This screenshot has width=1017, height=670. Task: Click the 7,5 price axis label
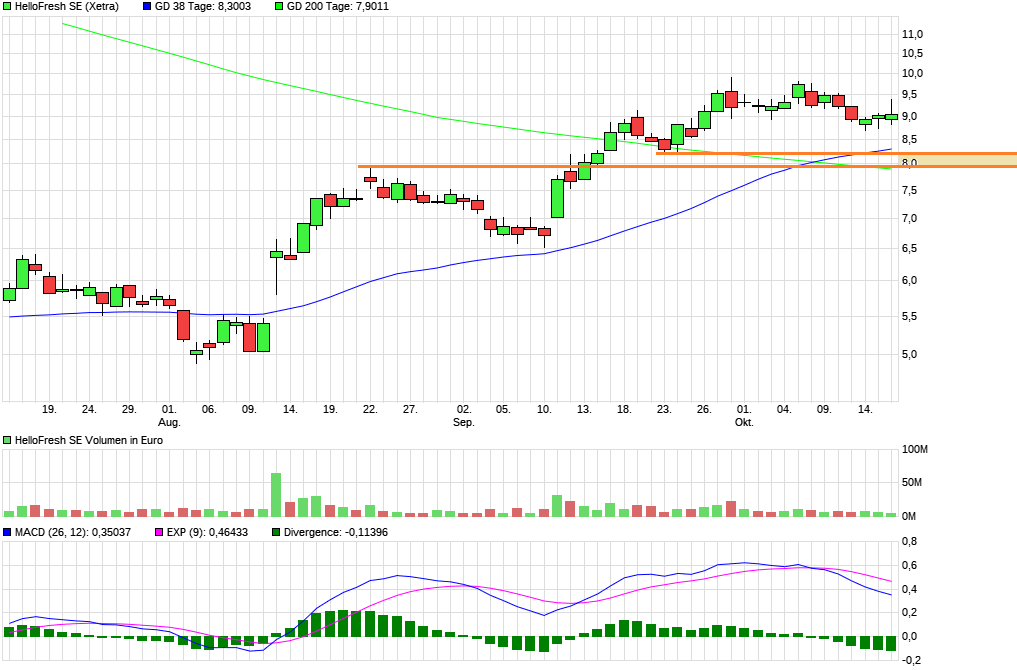pos(910,191)
